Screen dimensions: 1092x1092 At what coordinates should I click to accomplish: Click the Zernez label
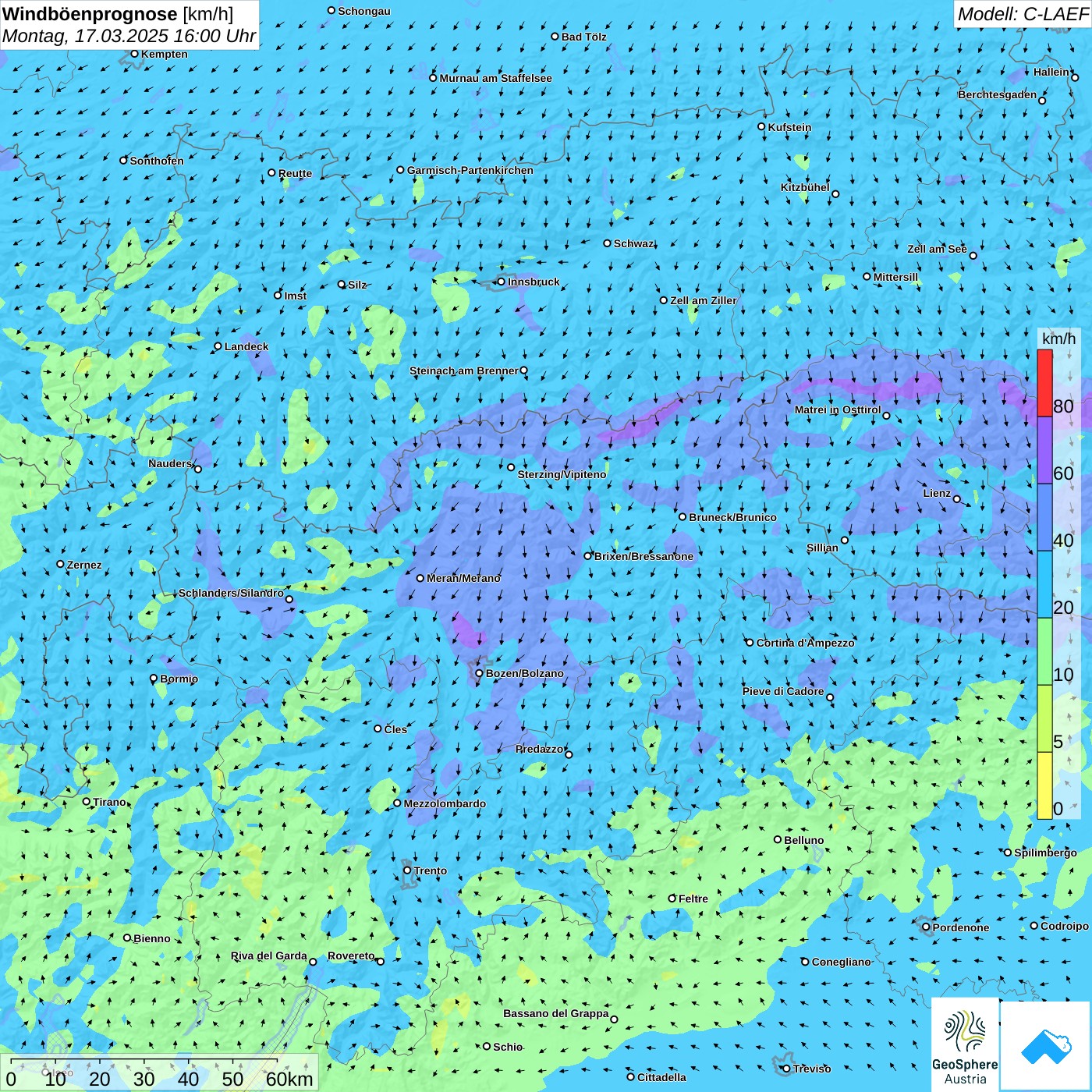pyautogui.click(x=84, y=565)
